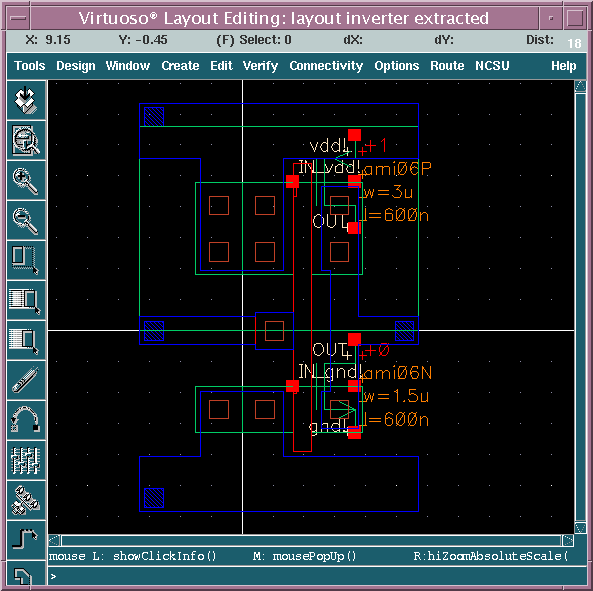This screenshot has height=591, width=593.
Task: Open the Options menu
Action: click(397, 66)
